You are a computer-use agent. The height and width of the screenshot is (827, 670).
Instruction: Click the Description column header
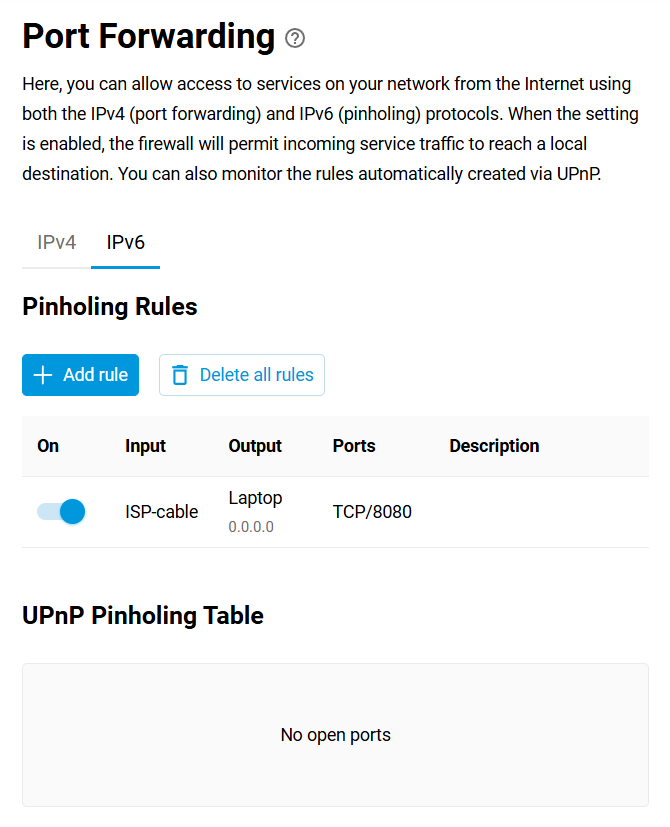click(x=494, y=446)
